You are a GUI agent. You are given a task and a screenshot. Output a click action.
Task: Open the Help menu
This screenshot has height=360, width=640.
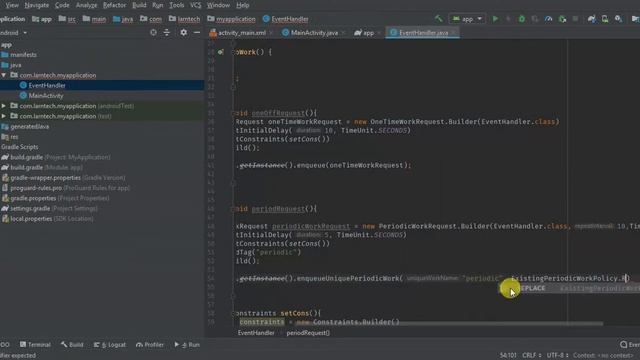(x=243, y=5)
